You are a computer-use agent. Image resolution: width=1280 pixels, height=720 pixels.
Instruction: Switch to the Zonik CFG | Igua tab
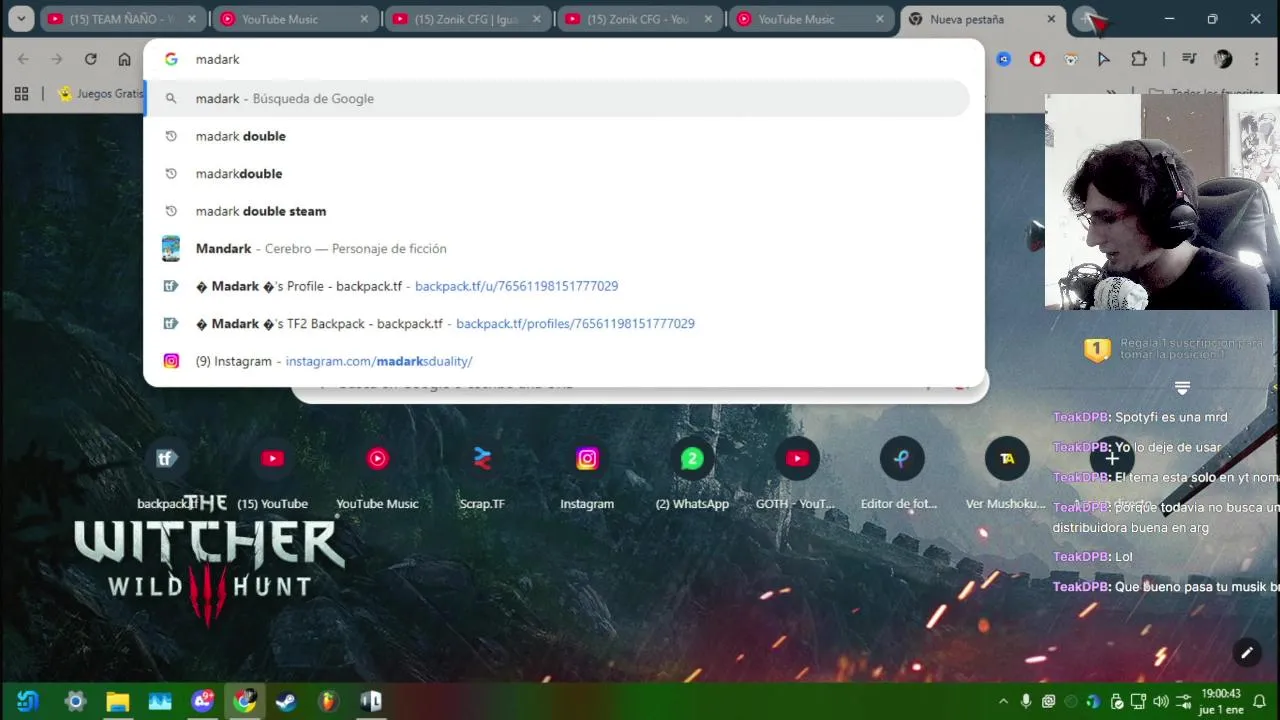[x=468, y=19]
